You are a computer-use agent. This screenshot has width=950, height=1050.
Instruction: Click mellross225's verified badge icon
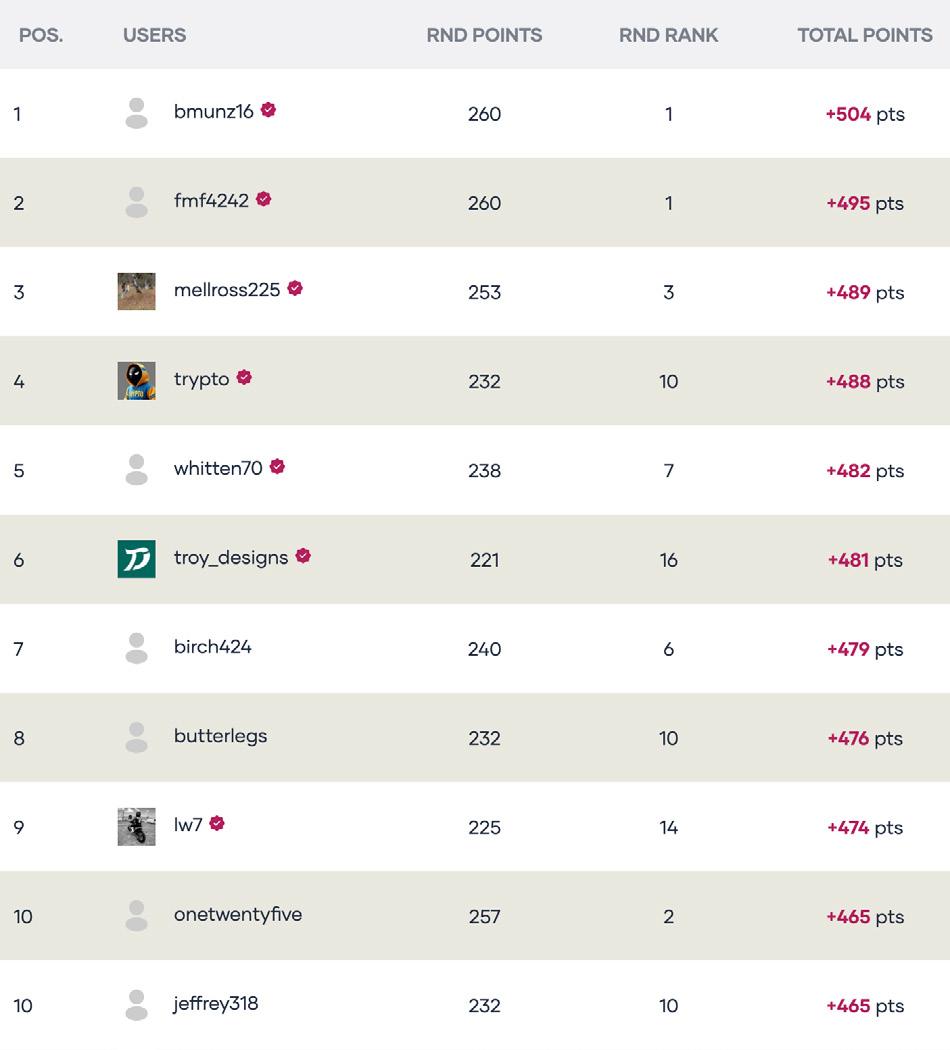click(x=295, y=288)
